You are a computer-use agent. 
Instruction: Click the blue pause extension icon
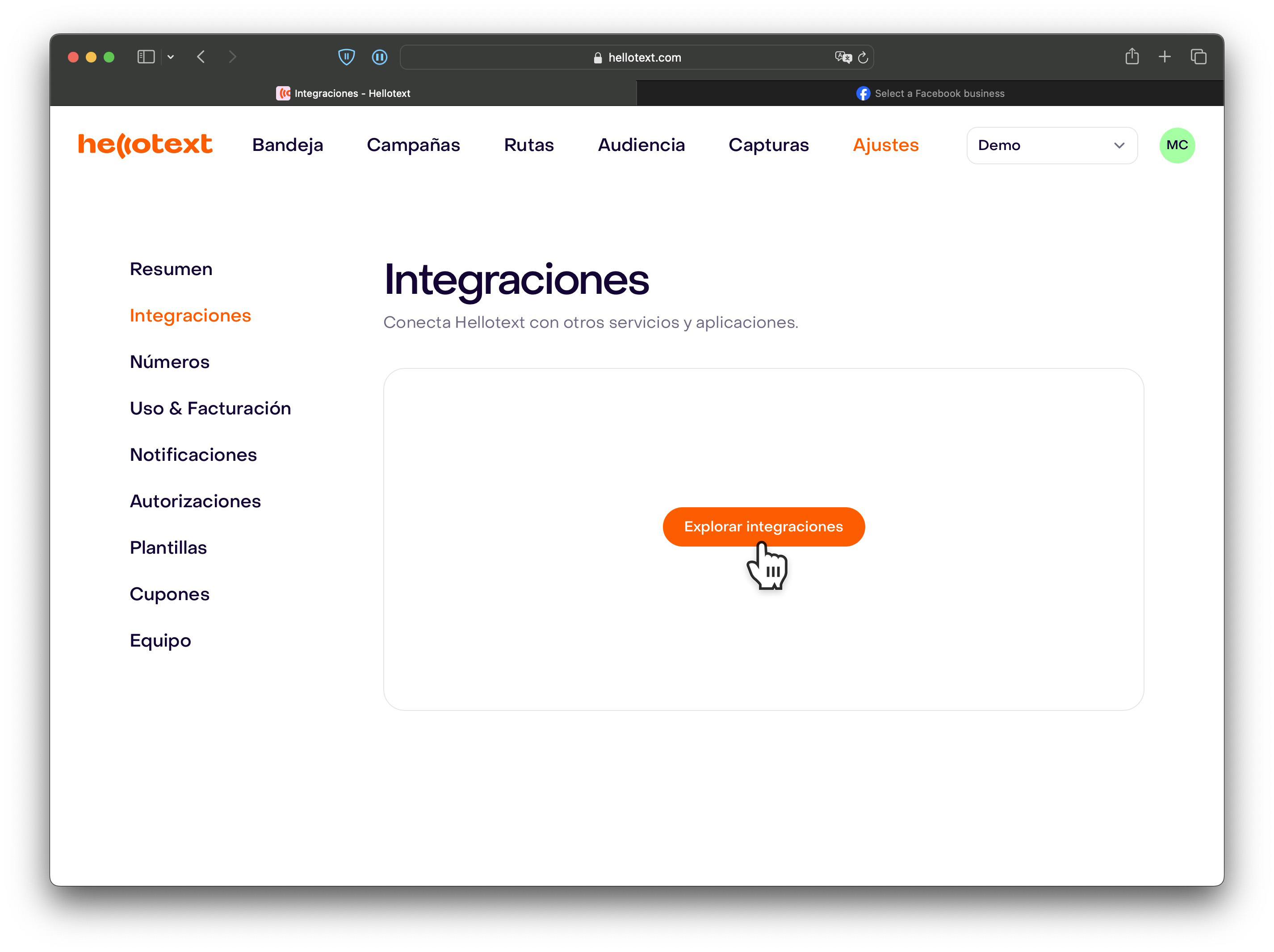click(380, 57)
